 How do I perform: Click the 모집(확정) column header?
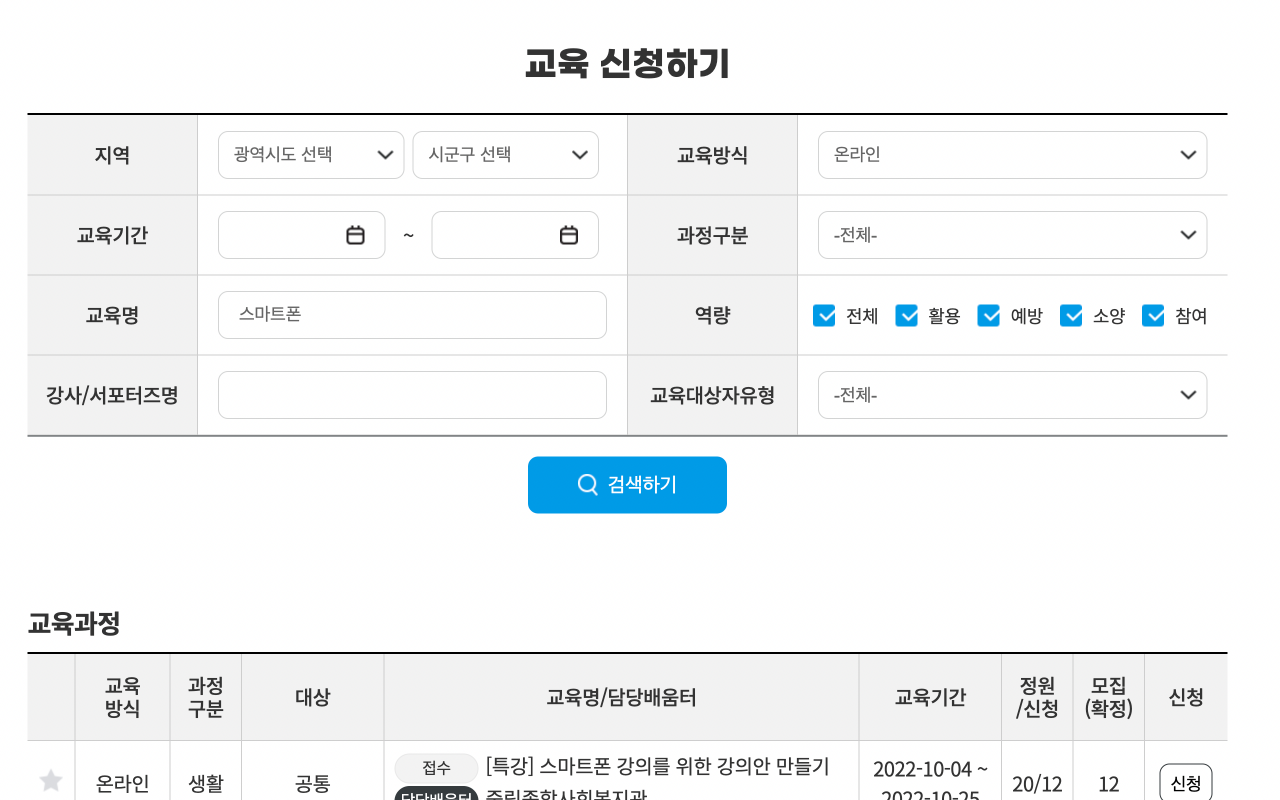1108,697
